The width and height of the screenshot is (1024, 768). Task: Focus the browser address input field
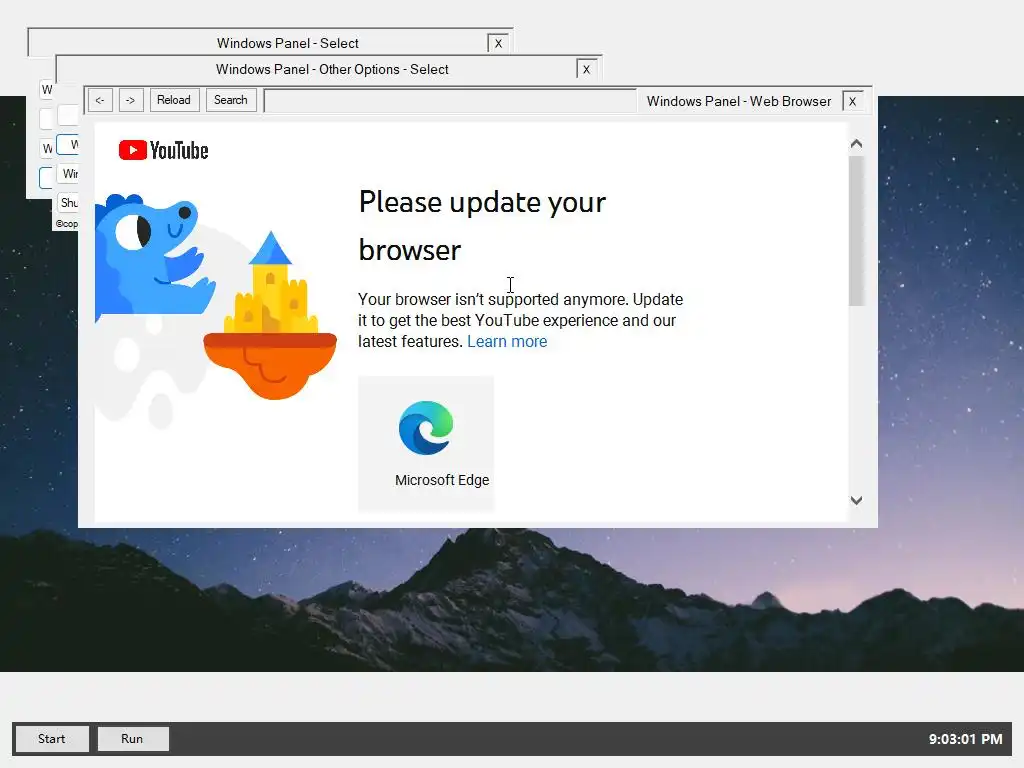[x=450, y=101]
